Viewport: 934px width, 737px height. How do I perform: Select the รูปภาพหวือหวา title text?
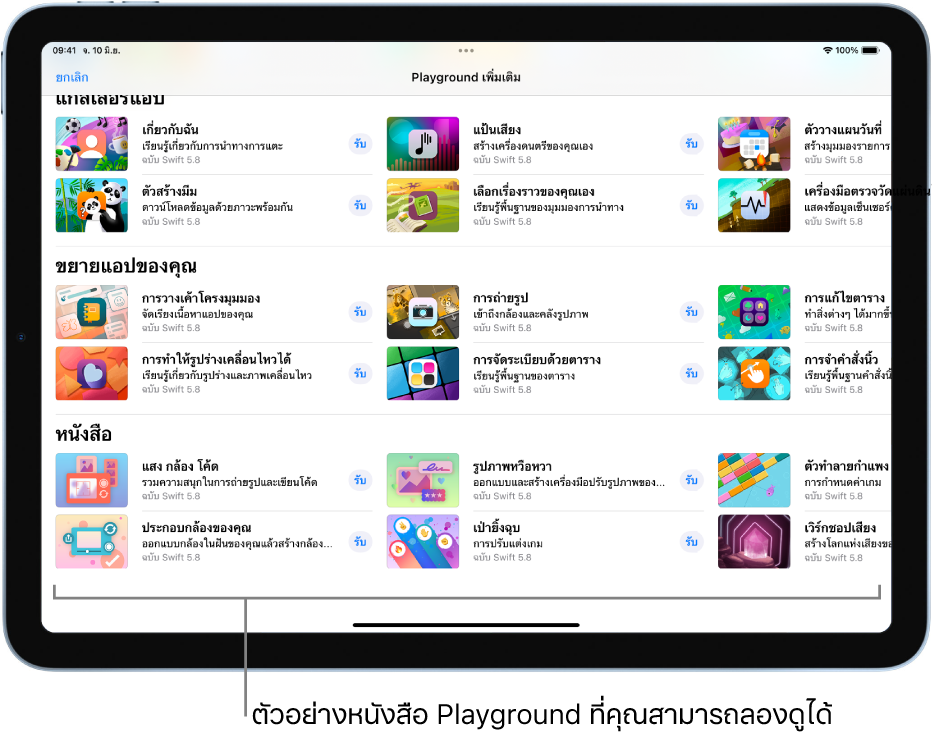coord(512,467)
